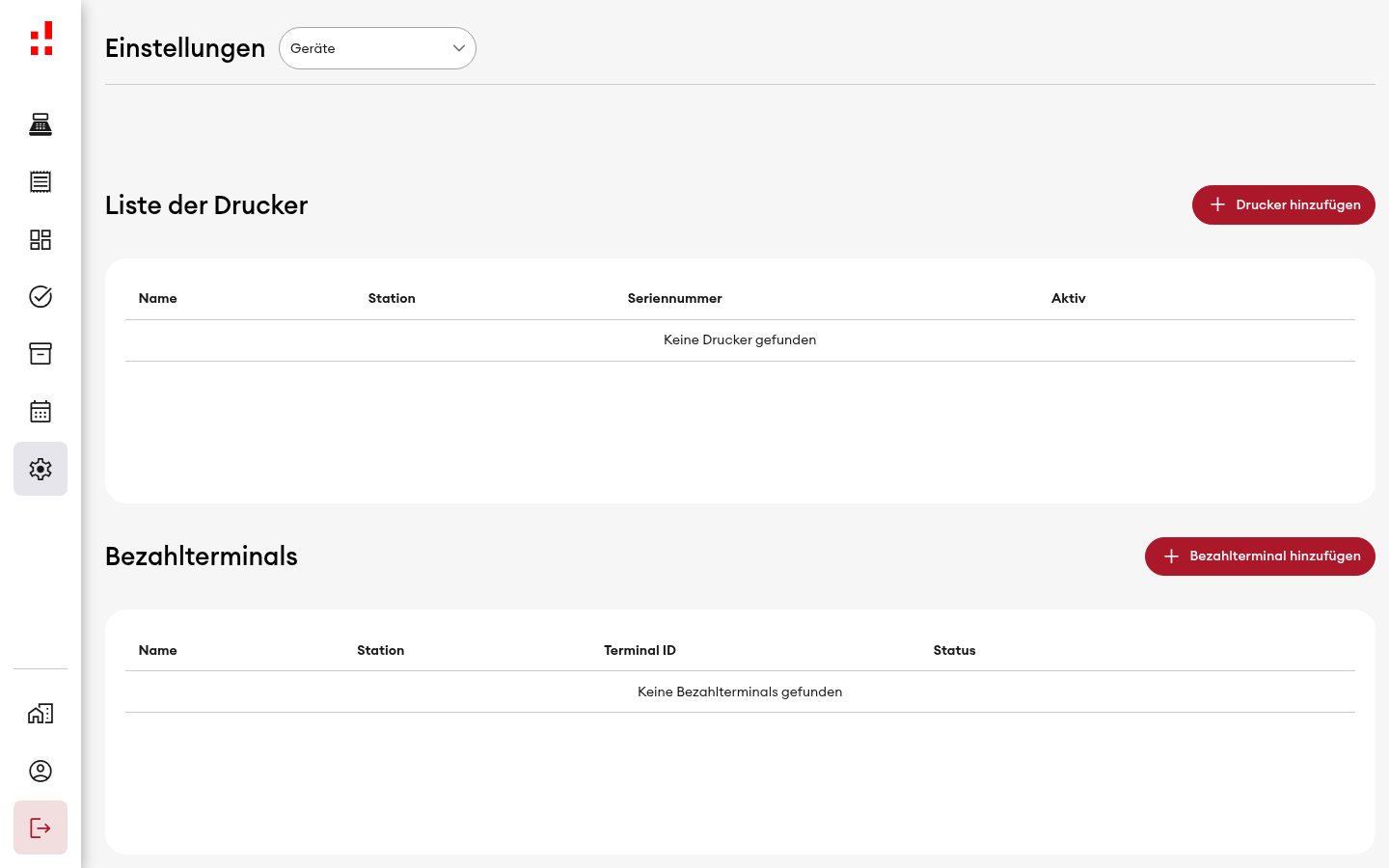Click the Keine Bezahlterminals gefunden message

[740, 692]
